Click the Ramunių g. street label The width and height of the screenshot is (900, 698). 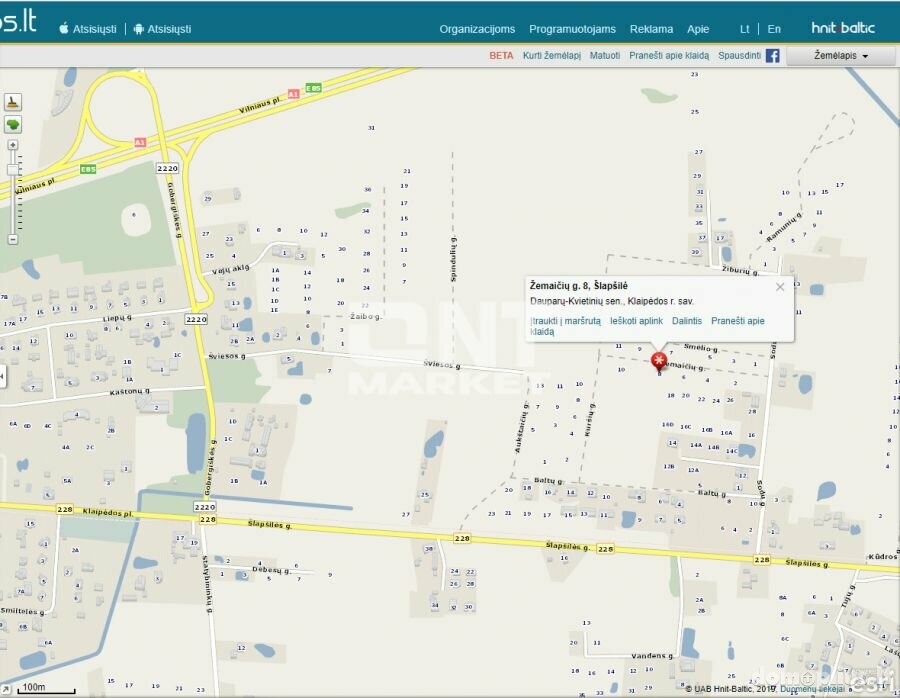pos(784,227)
